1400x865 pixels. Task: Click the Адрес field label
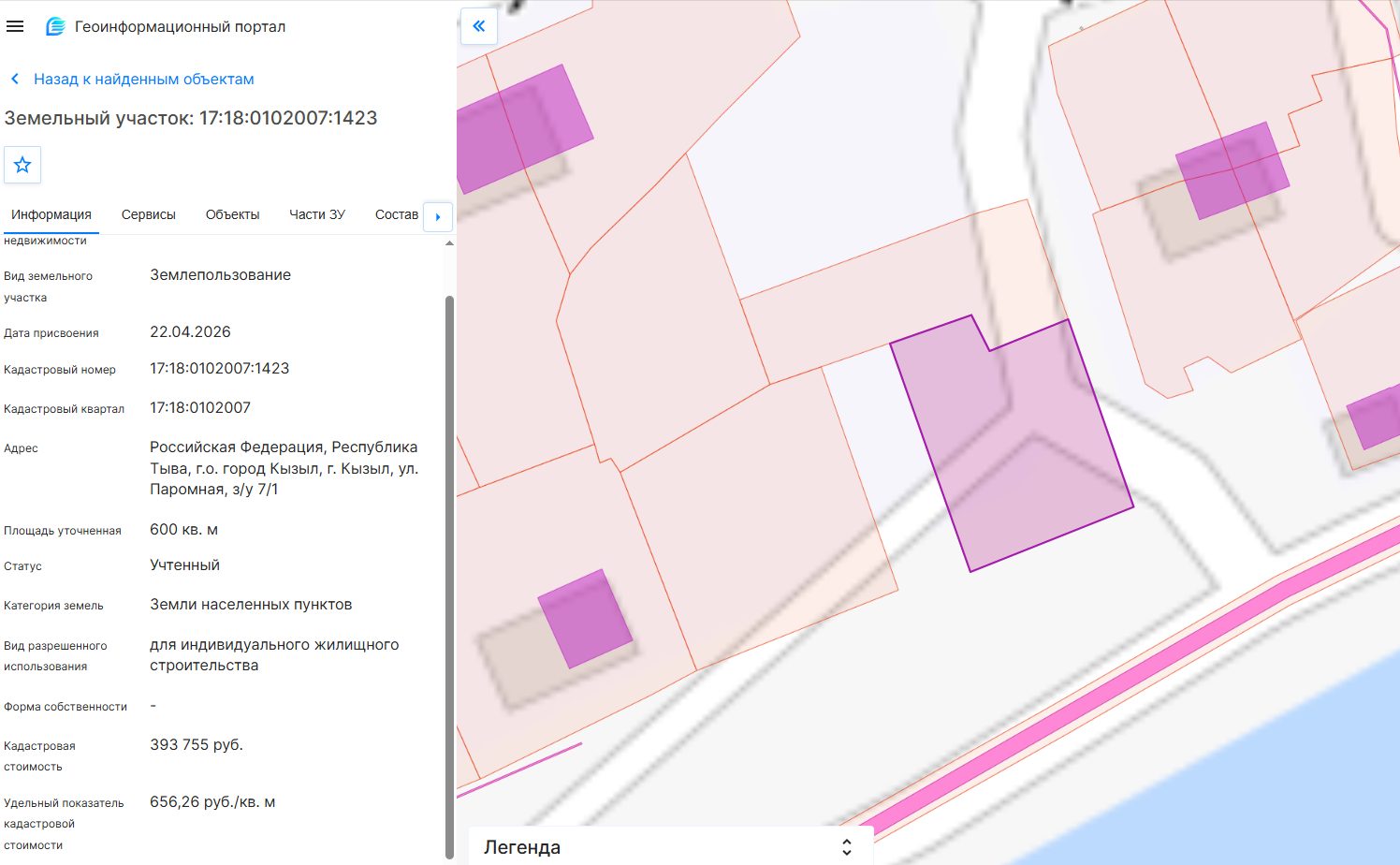pos(21,448)
